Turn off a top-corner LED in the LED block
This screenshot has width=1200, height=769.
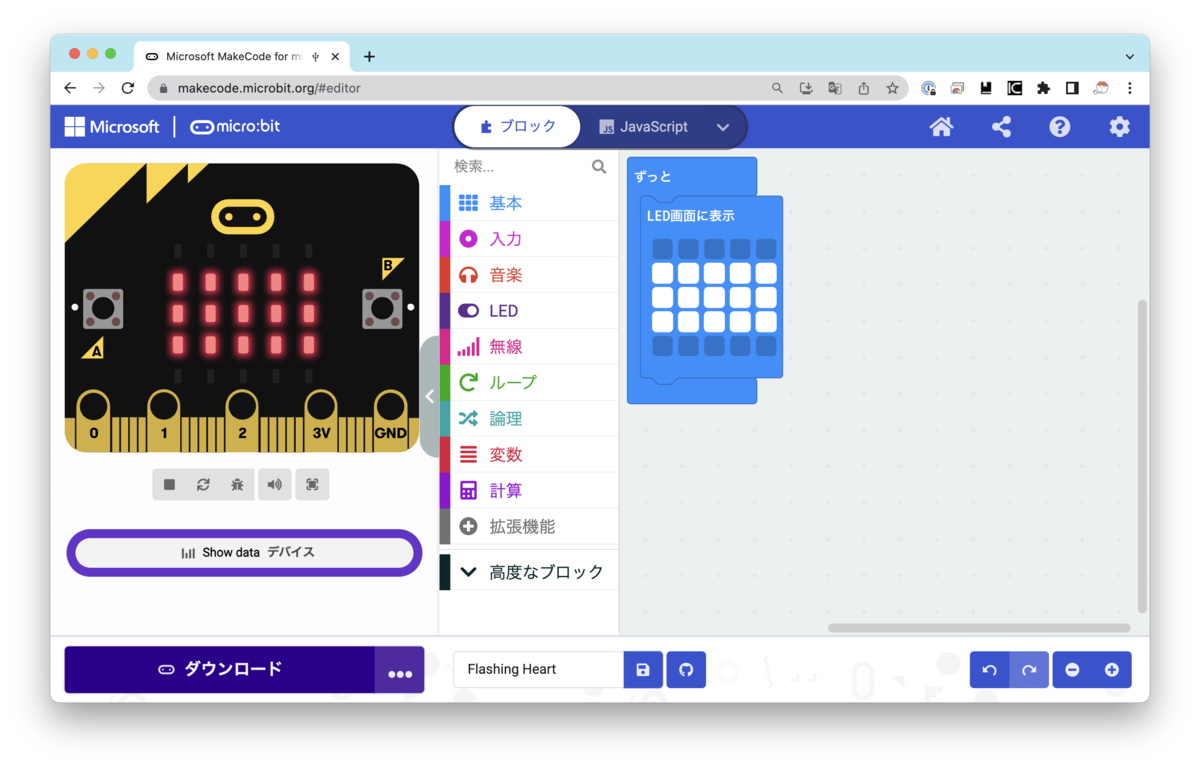pos(662,247)
